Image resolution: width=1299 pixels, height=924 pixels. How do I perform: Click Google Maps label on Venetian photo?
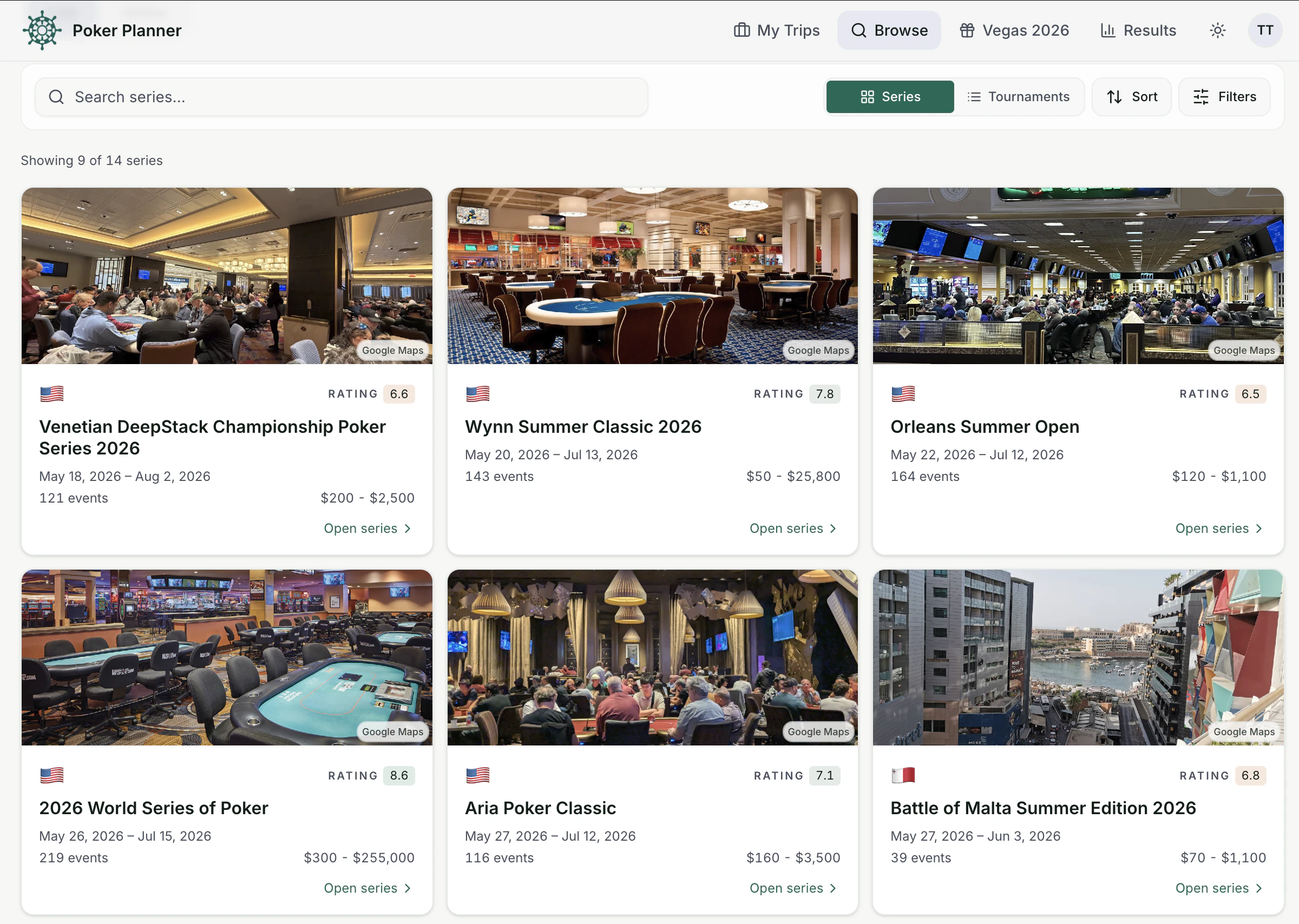(x=392, y=351)
